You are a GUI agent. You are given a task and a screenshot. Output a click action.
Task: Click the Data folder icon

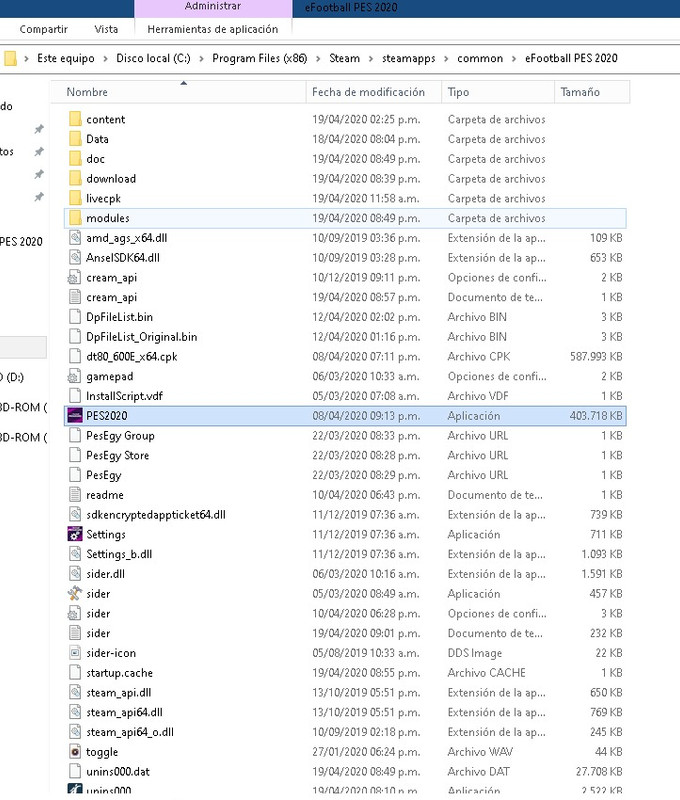click(75, 139)
